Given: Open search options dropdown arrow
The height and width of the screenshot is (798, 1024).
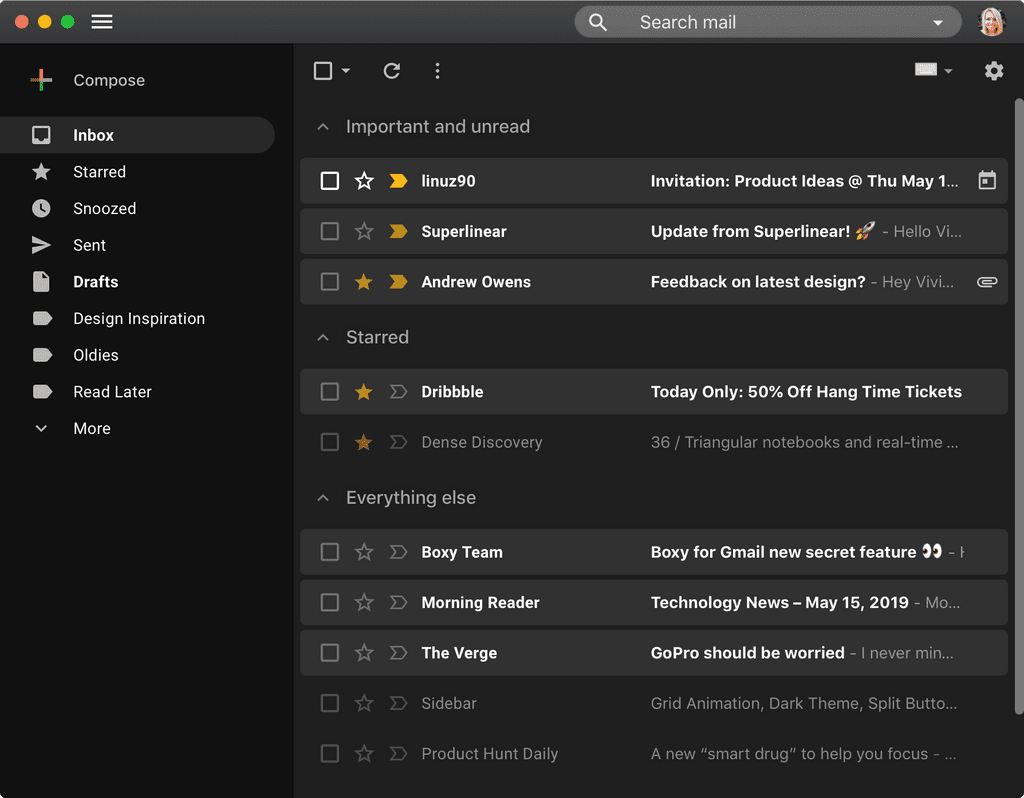Looking at the screenshot, I should pyautogui.click(x=938, y=22).
